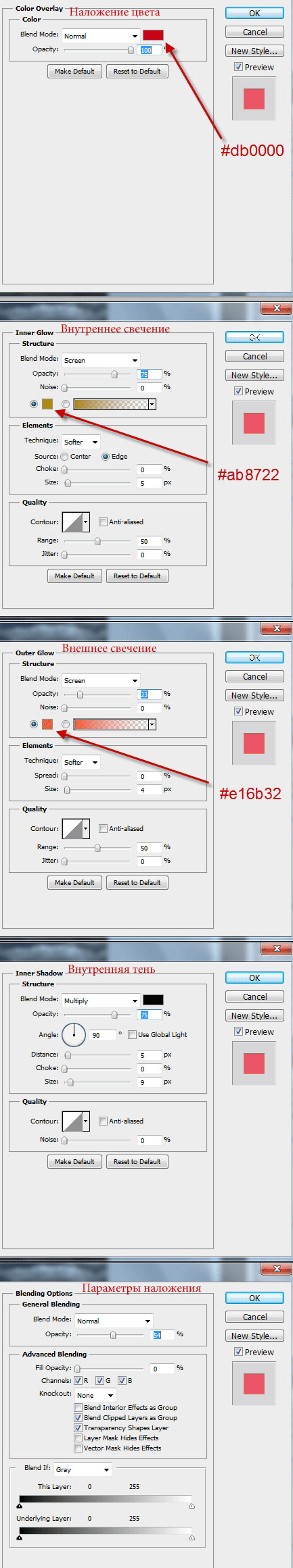
Task: Click Make Default in Inner Shadow
Action: coord(74,1161)
